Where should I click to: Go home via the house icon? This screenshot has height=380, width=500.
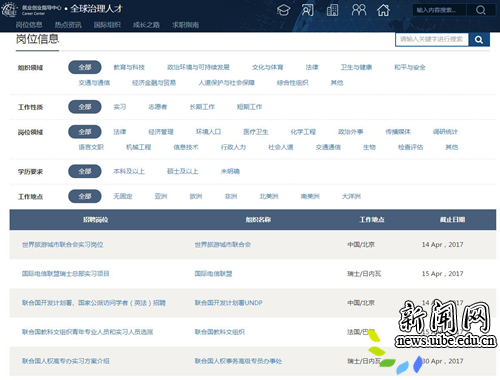point(383,10)
